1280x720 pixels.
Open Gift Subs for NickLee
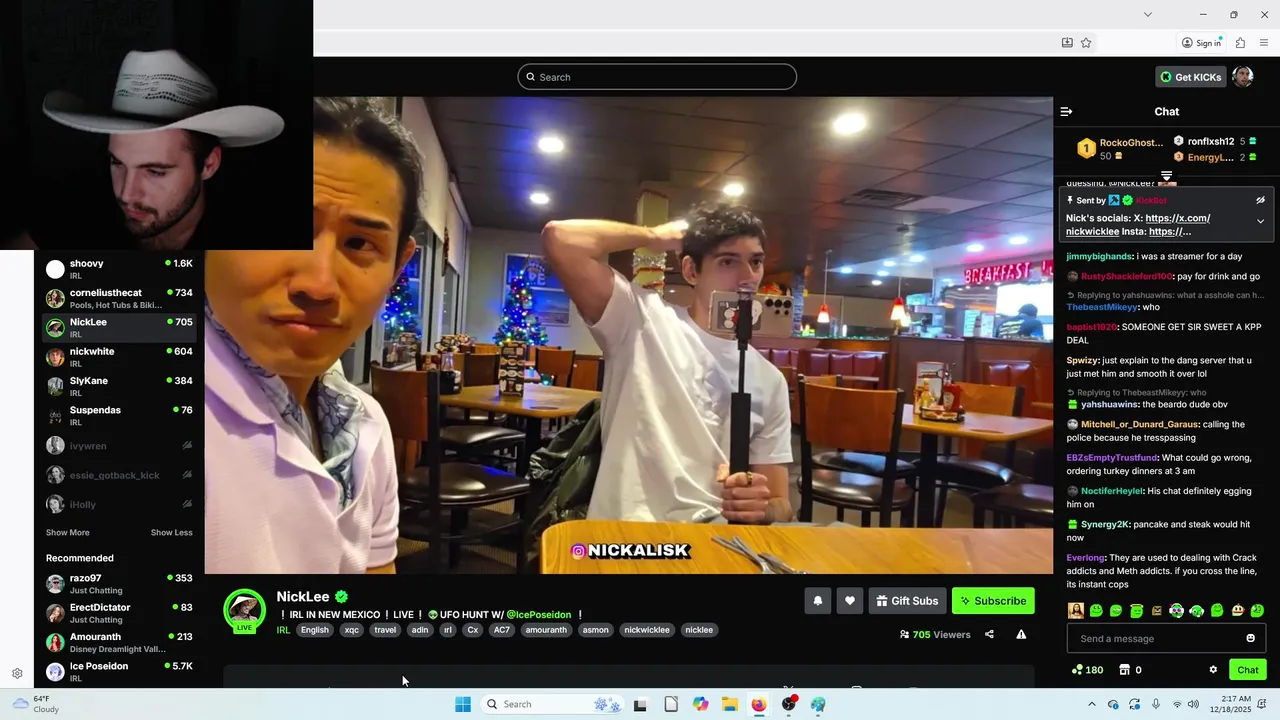click(907, 601)
